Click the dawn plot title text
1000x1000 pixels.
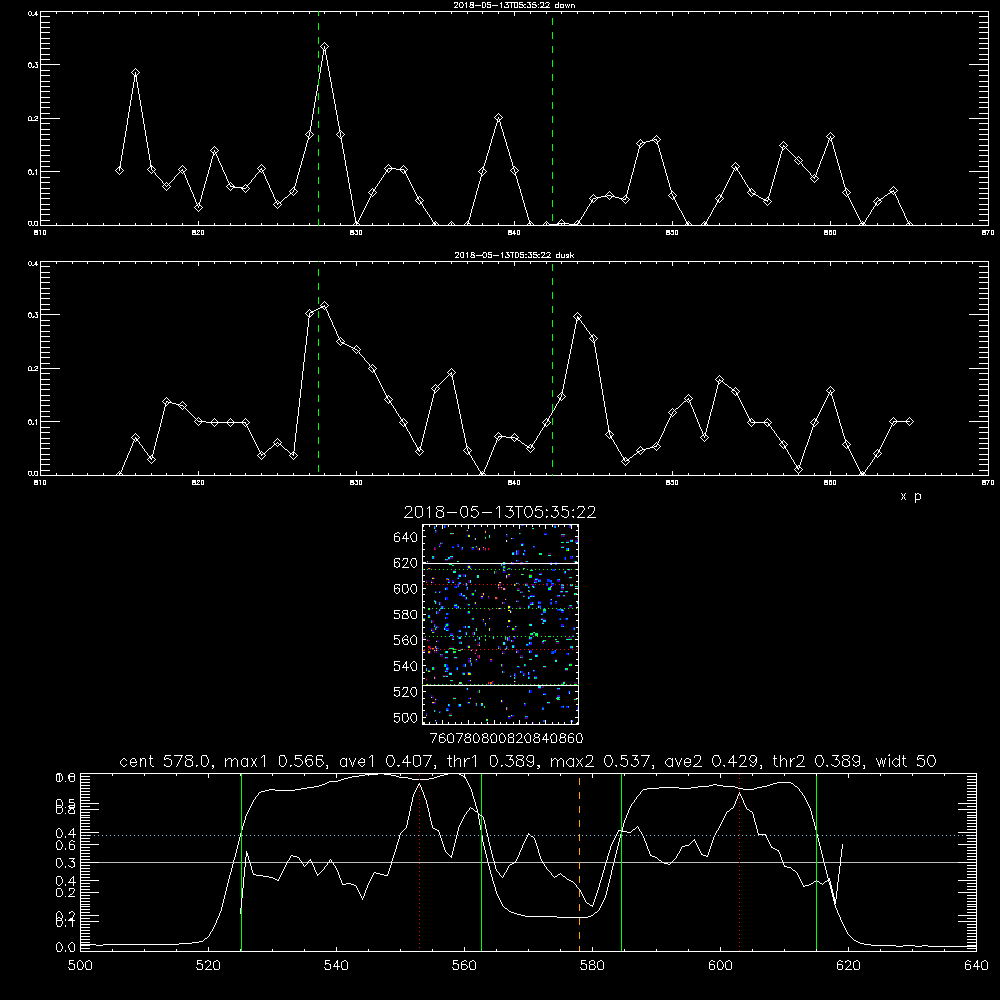click(x=514, y=5)
